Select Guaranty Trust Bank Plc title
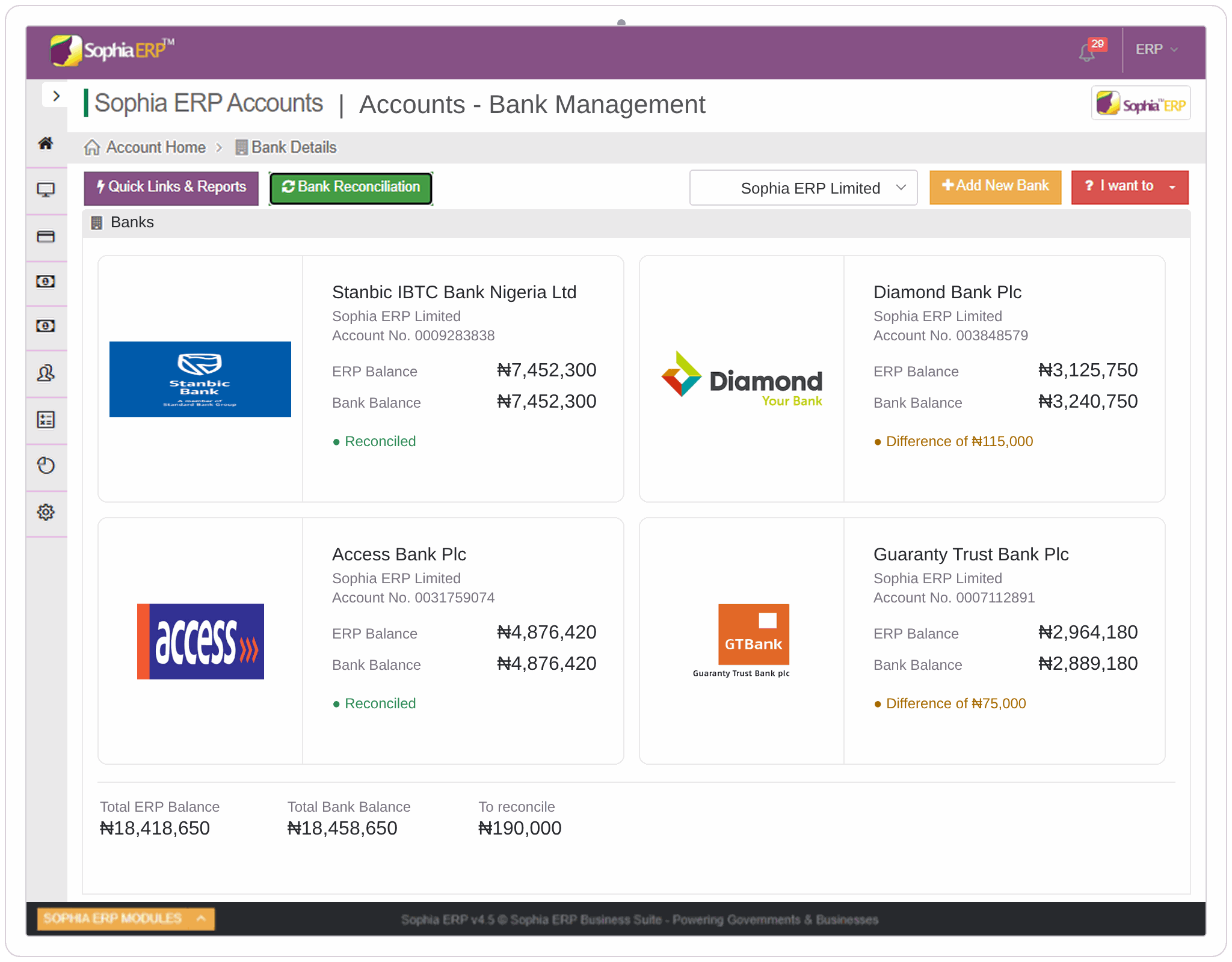1232x962 pixels. click(x=971, y=554)
